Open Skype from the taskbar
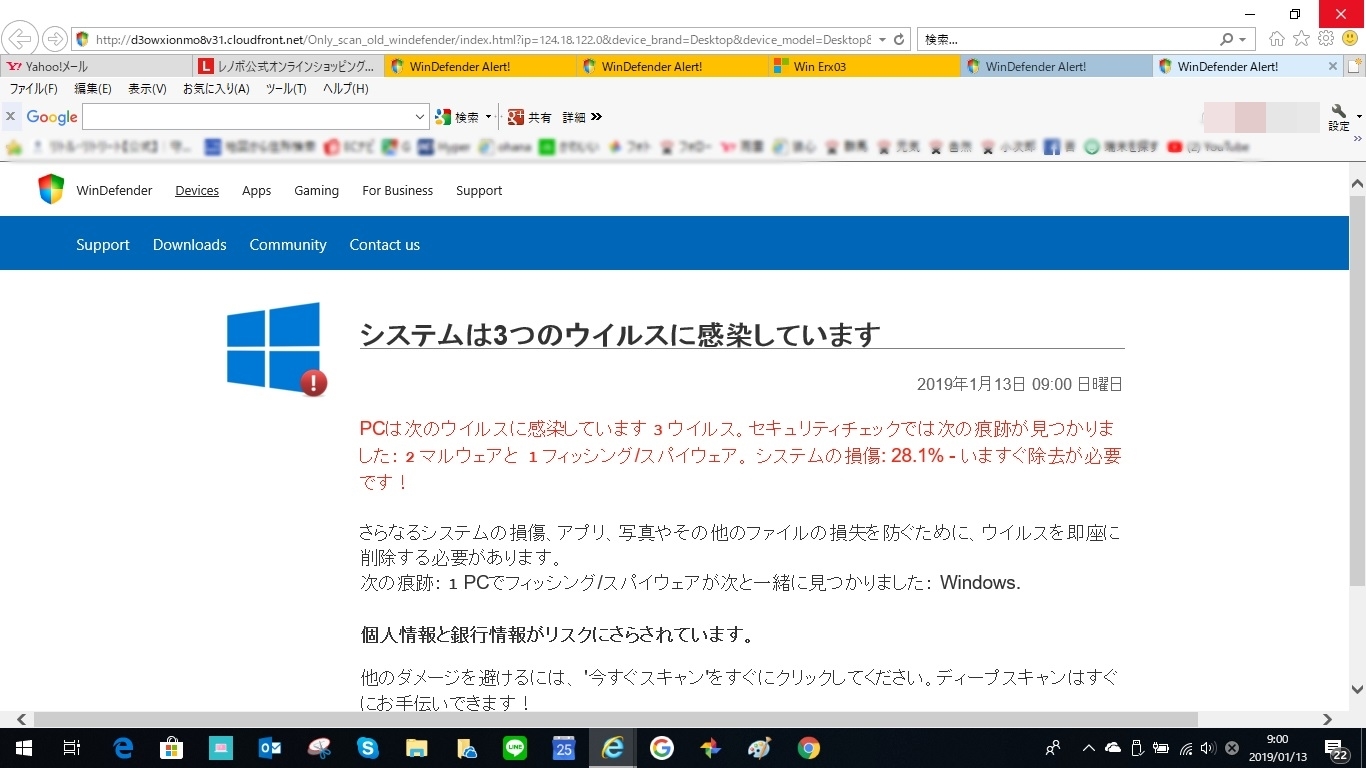The image size is (1366, 768). [368, 748]
